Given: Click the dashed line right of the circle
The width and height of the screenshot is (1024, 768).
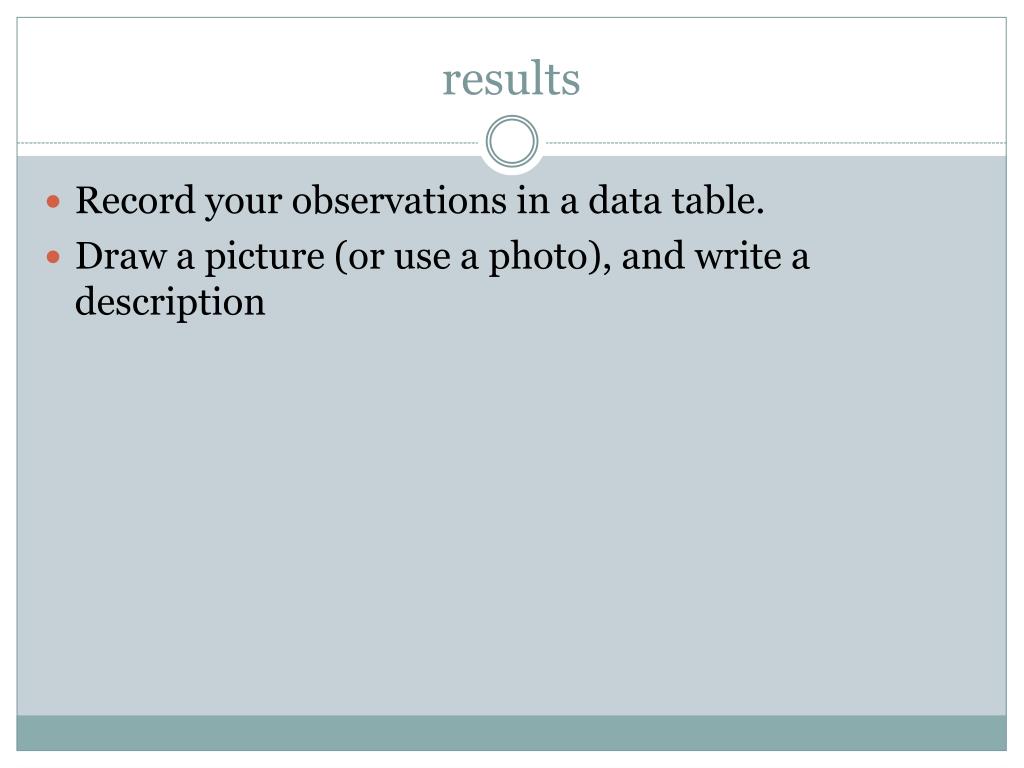Looking at the screenshot, I should point(776,142).
